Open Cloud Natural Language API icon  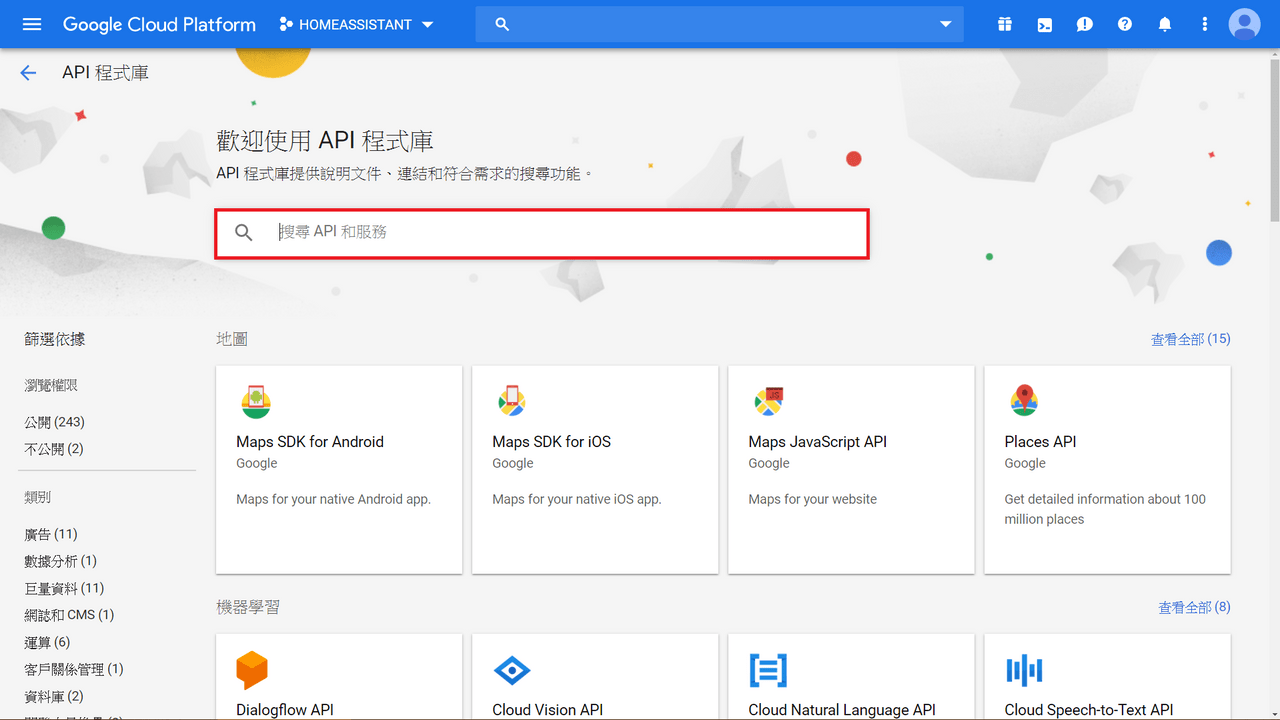768,670
